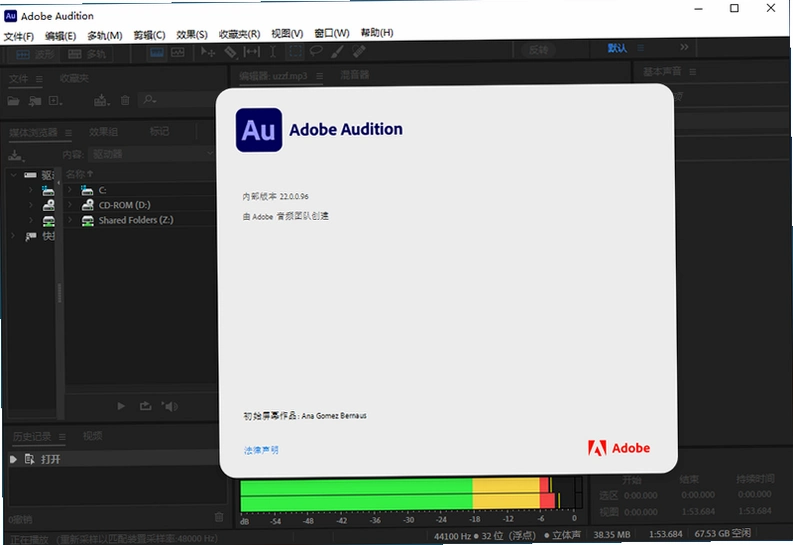Click the Shared Folders (Z:) drive icon
This screenshot has width=793, height=545.
[88, 220]
